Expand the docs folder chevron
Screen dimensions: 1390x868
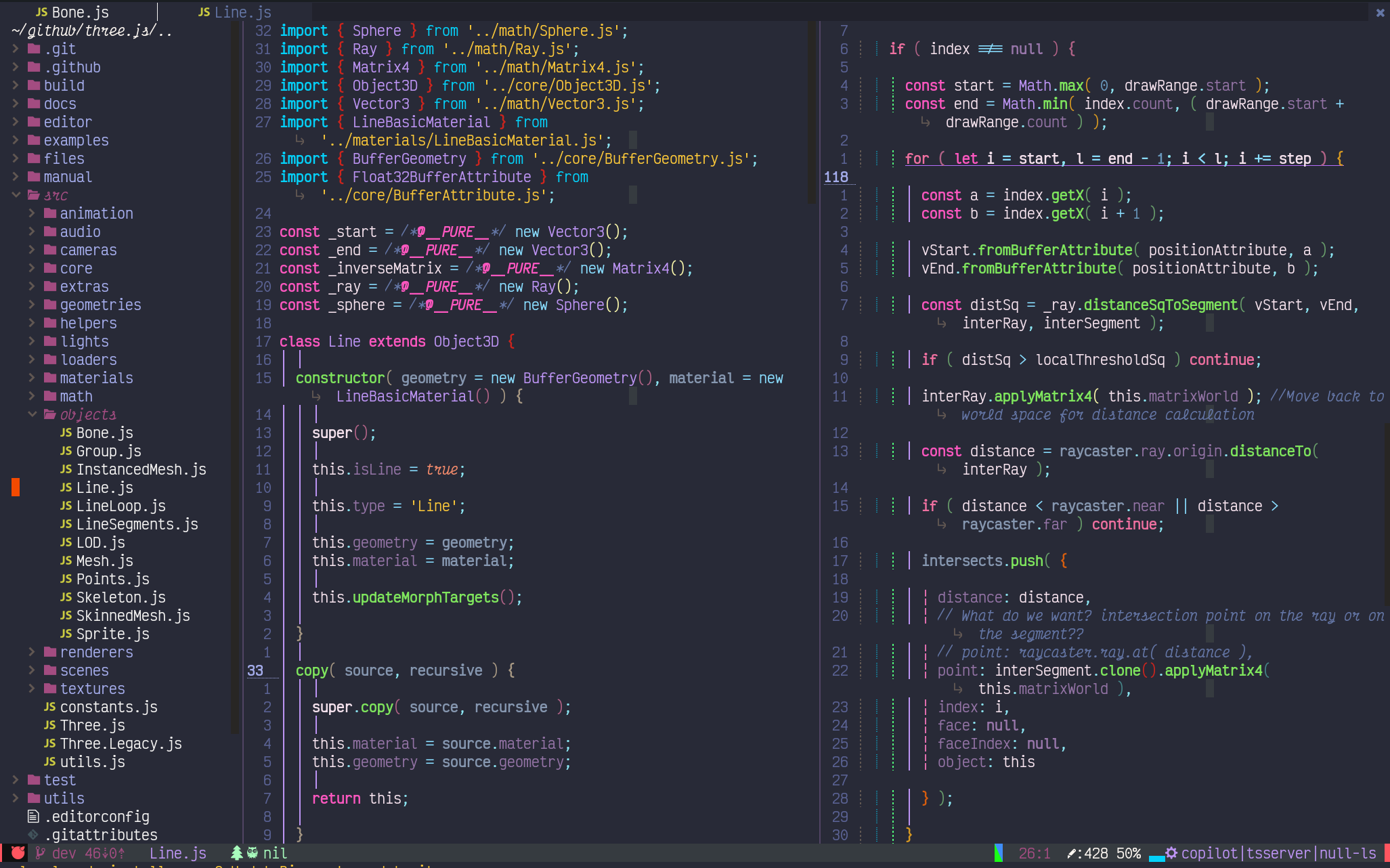[16, 104]
